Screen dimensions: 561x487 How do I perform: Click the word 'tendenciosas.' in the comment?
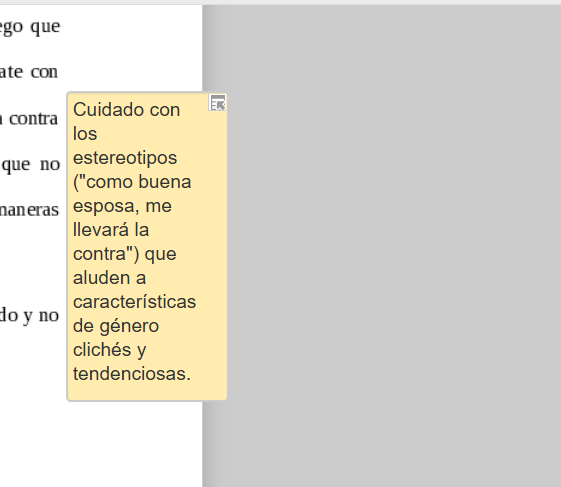tap(132, 374)
